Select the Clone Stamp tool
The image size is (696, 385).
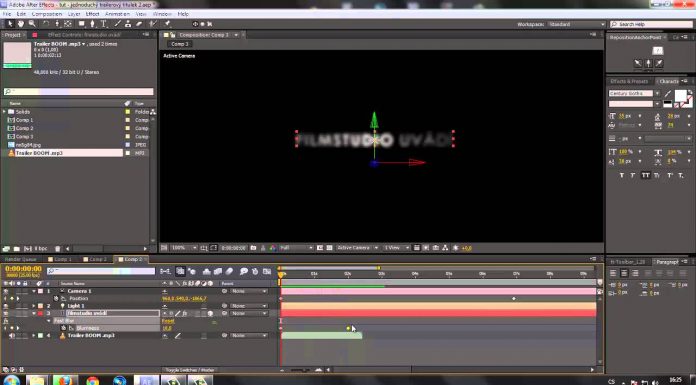128,24
